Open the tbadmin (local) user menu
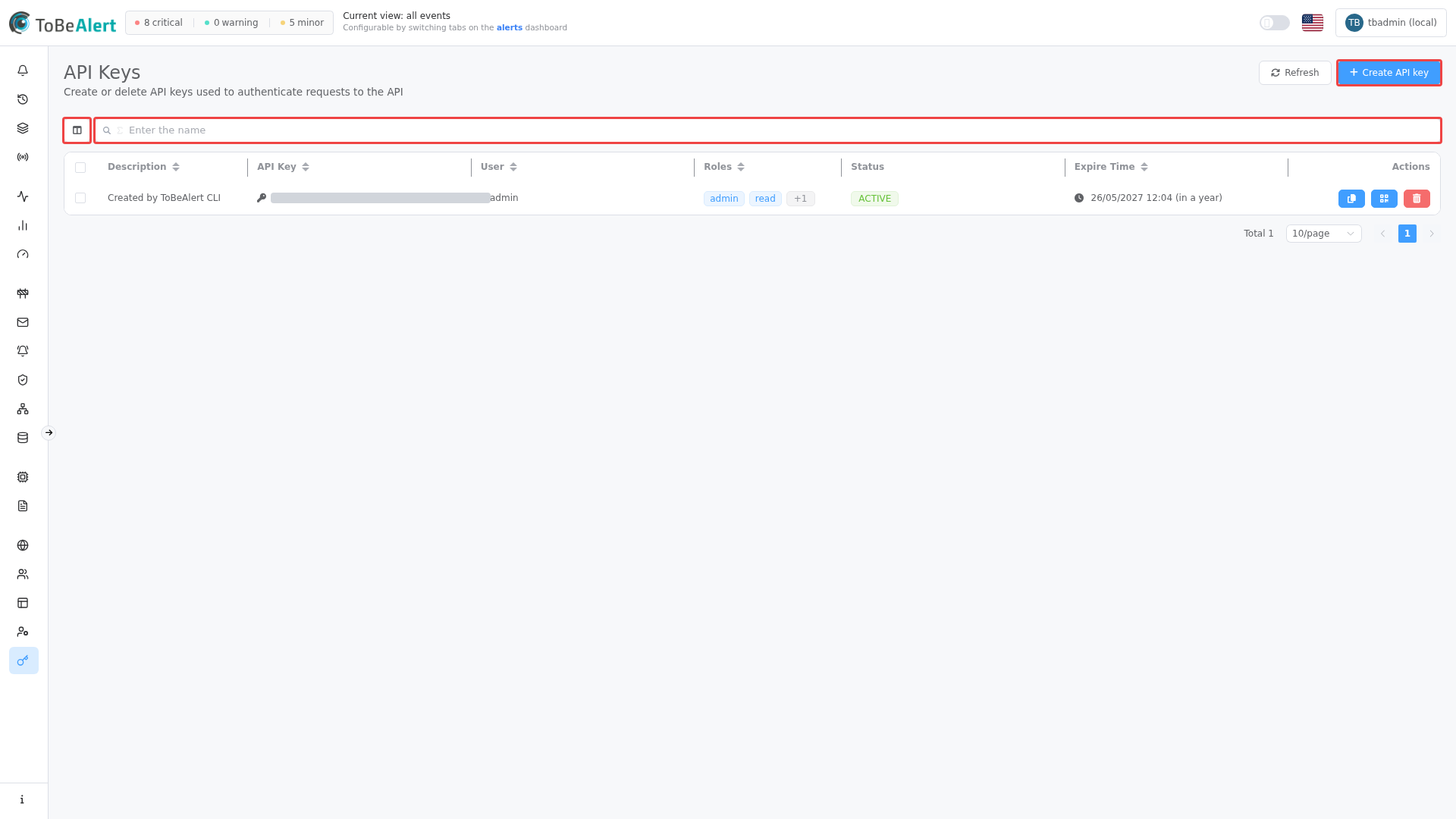The width and height of the screenshot is (1456, 819). tap(1391, 23)
